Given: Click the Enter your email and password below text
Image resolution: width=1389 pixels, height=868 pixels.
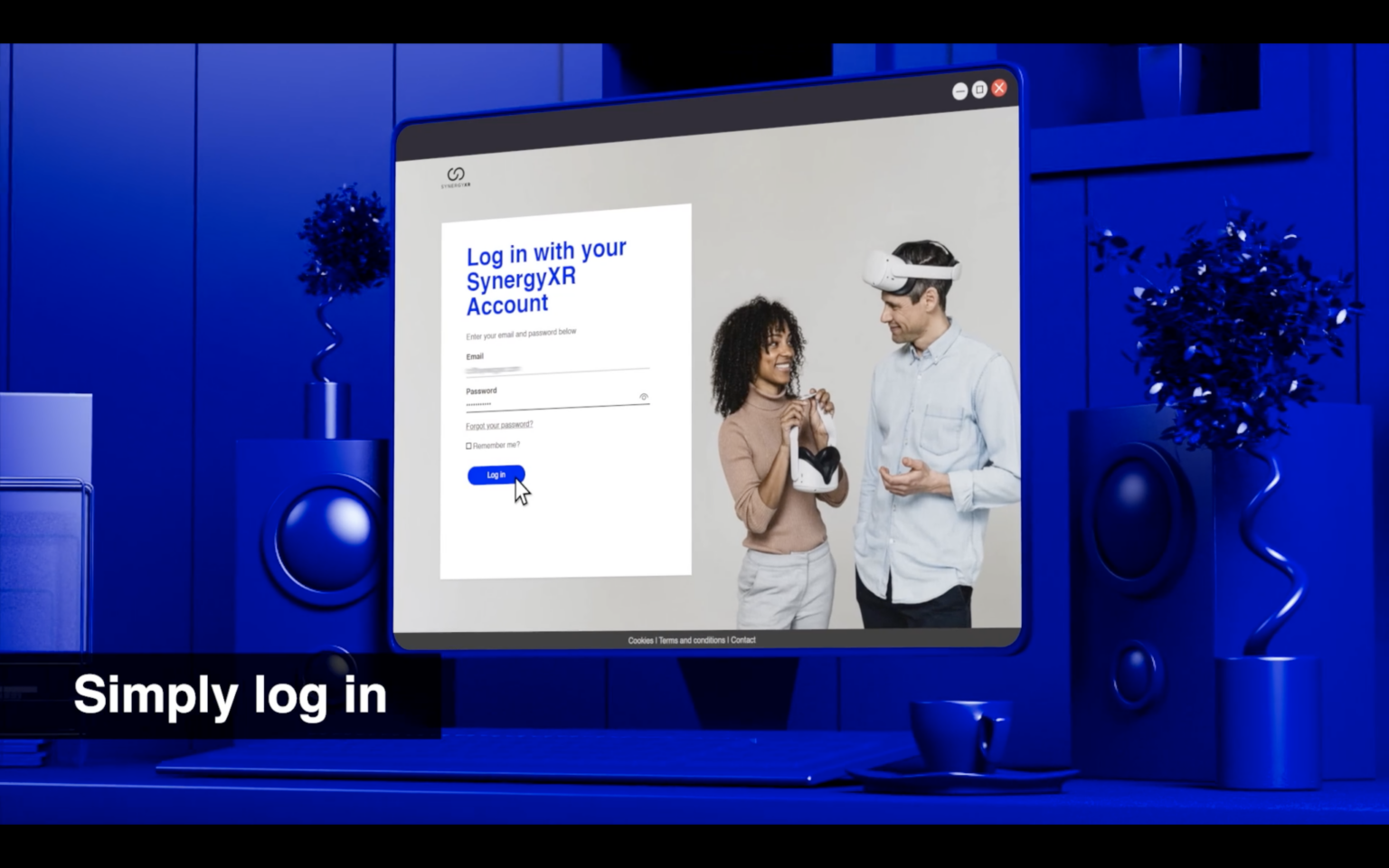Looking at the screenshot, I should pos(521,334).
